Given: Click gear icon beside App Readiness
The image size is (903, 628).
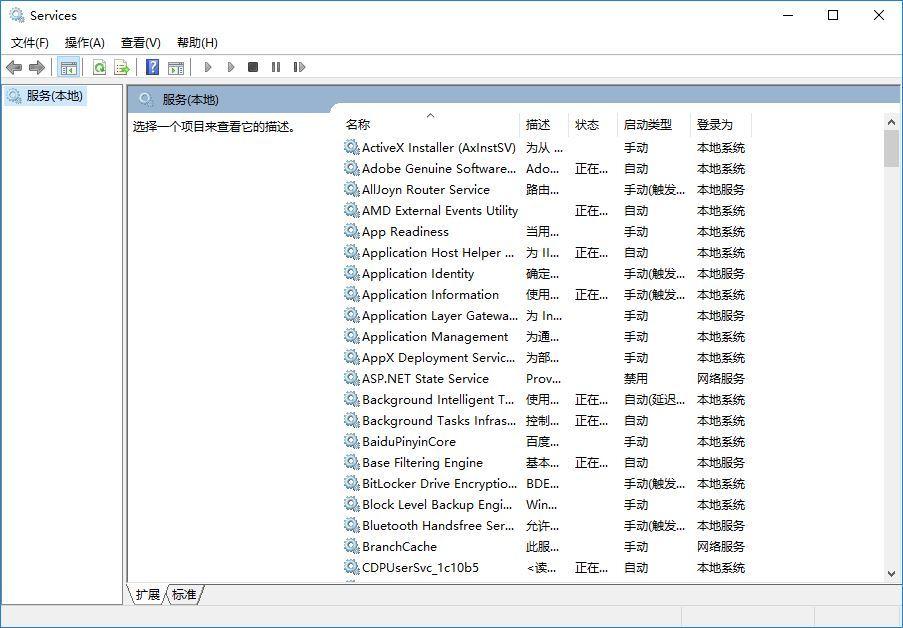Looking at the screenshot, I should point(352,231).
